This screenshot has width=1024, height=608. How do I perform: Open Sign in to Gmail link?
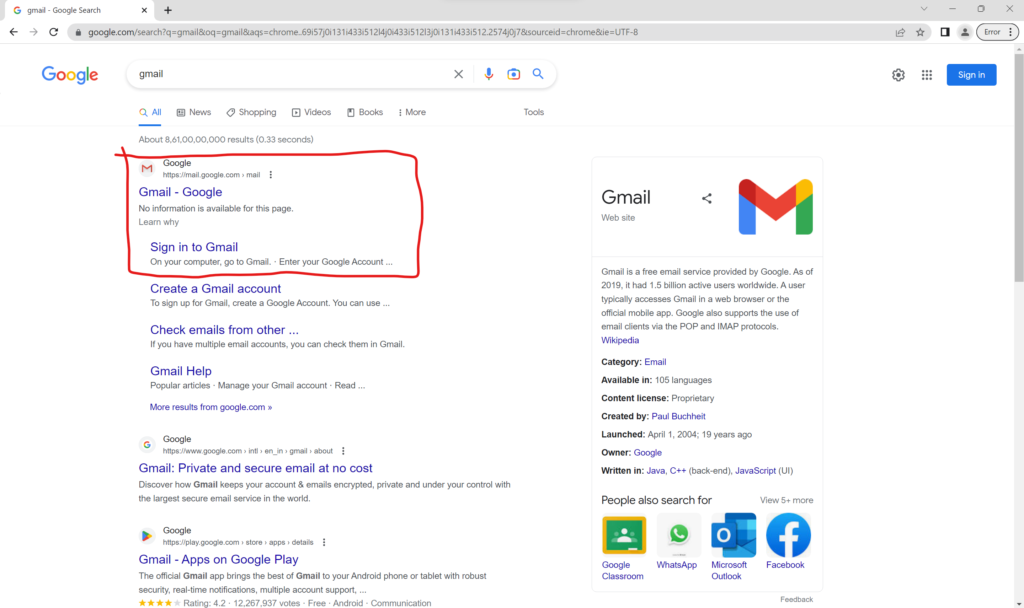pos(194,247)
